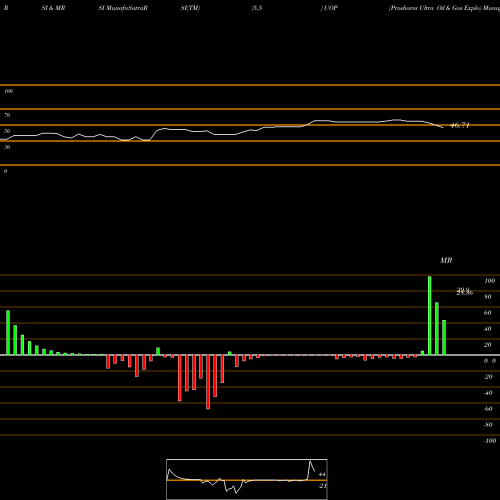This screenshot has width=500, height=500.
Task: Click the MR chart's -40 scale label
Action: coord(488,393)
